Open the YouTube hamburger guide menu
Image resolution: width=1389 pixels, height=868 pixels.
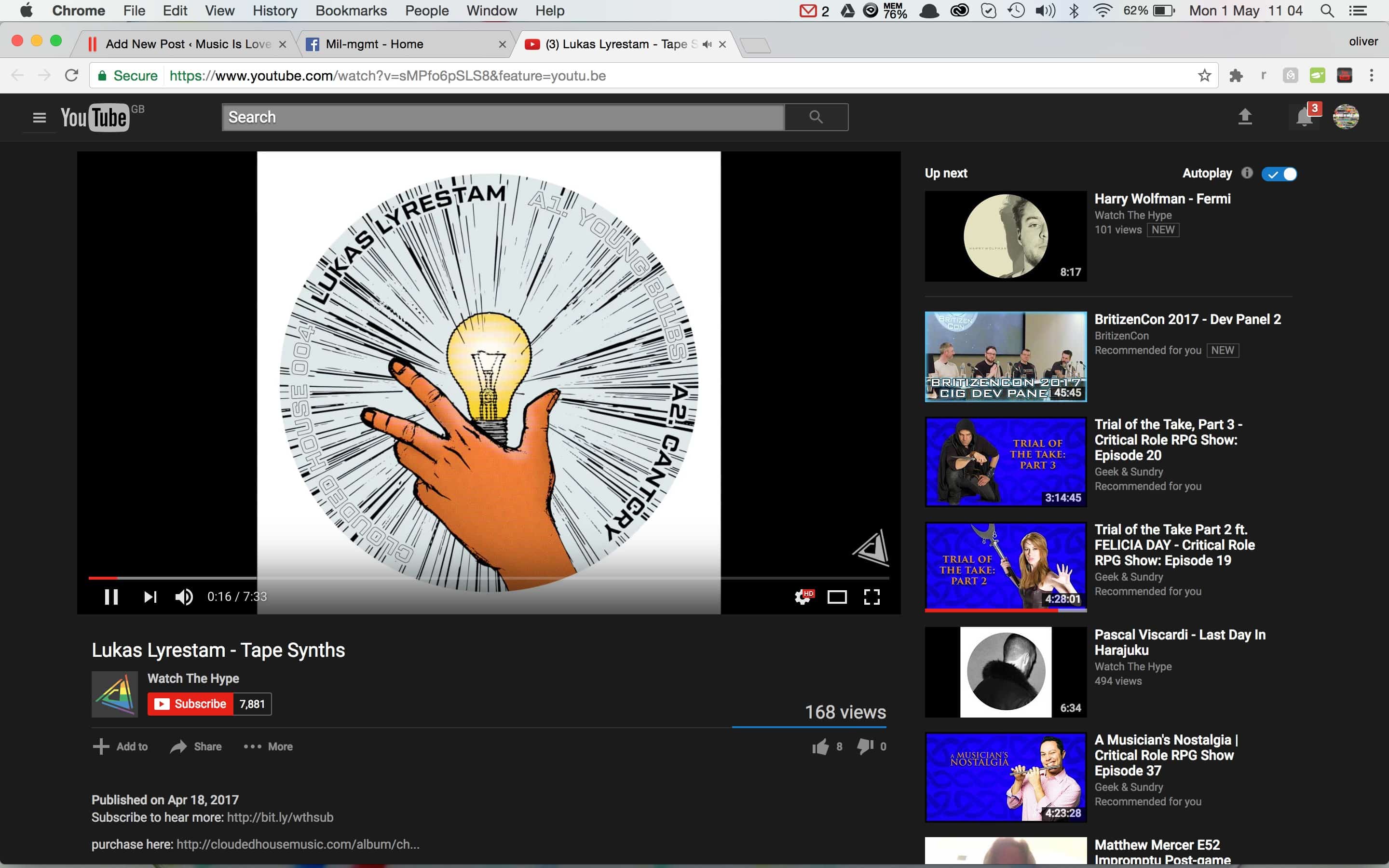coord(39,118)
